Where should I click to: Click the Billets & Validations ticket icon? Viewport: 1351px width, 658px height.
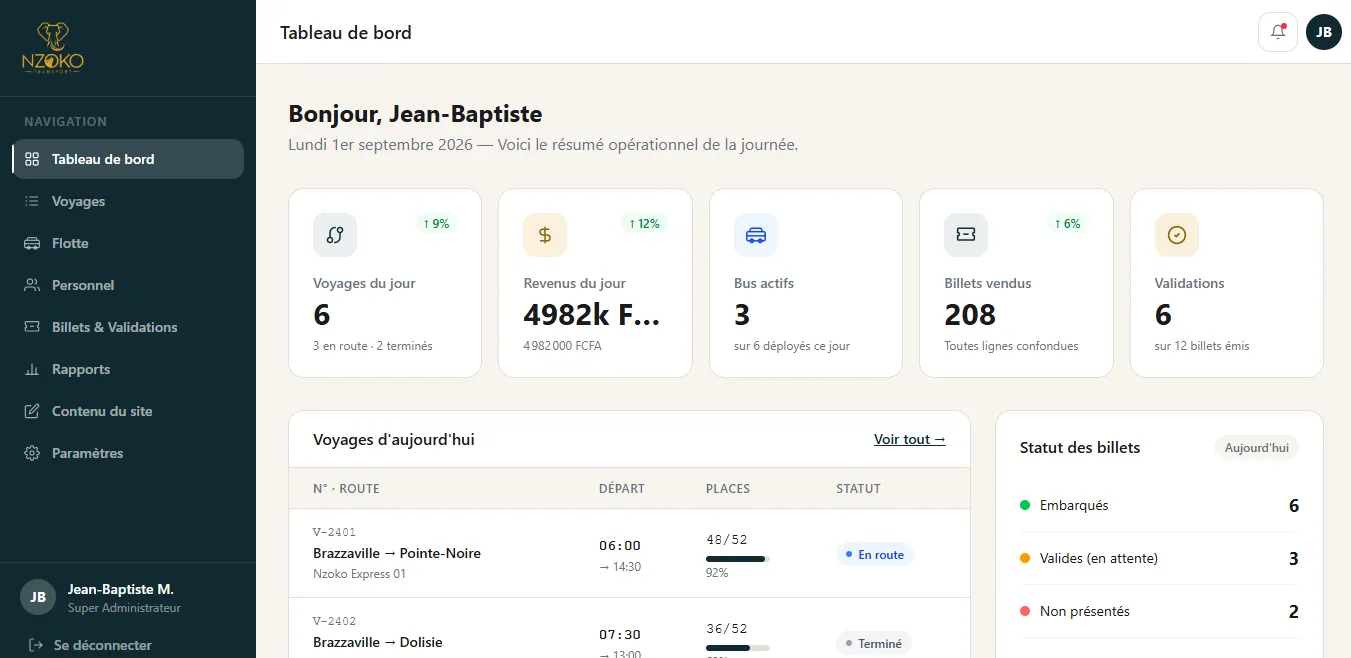point(32,327)
